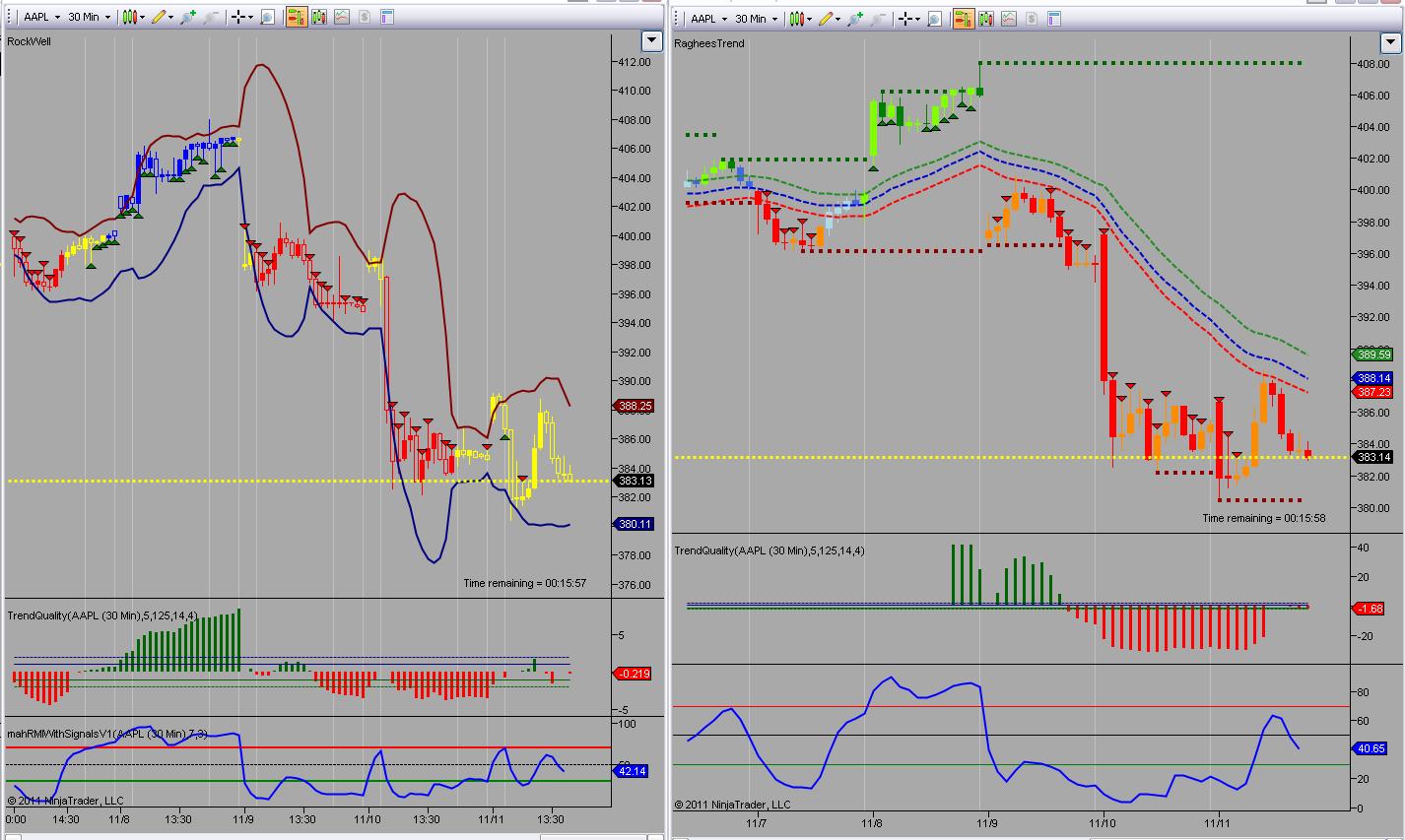Open the strategies dollar icon in RagheesTrend chart

click(1032, 19)
